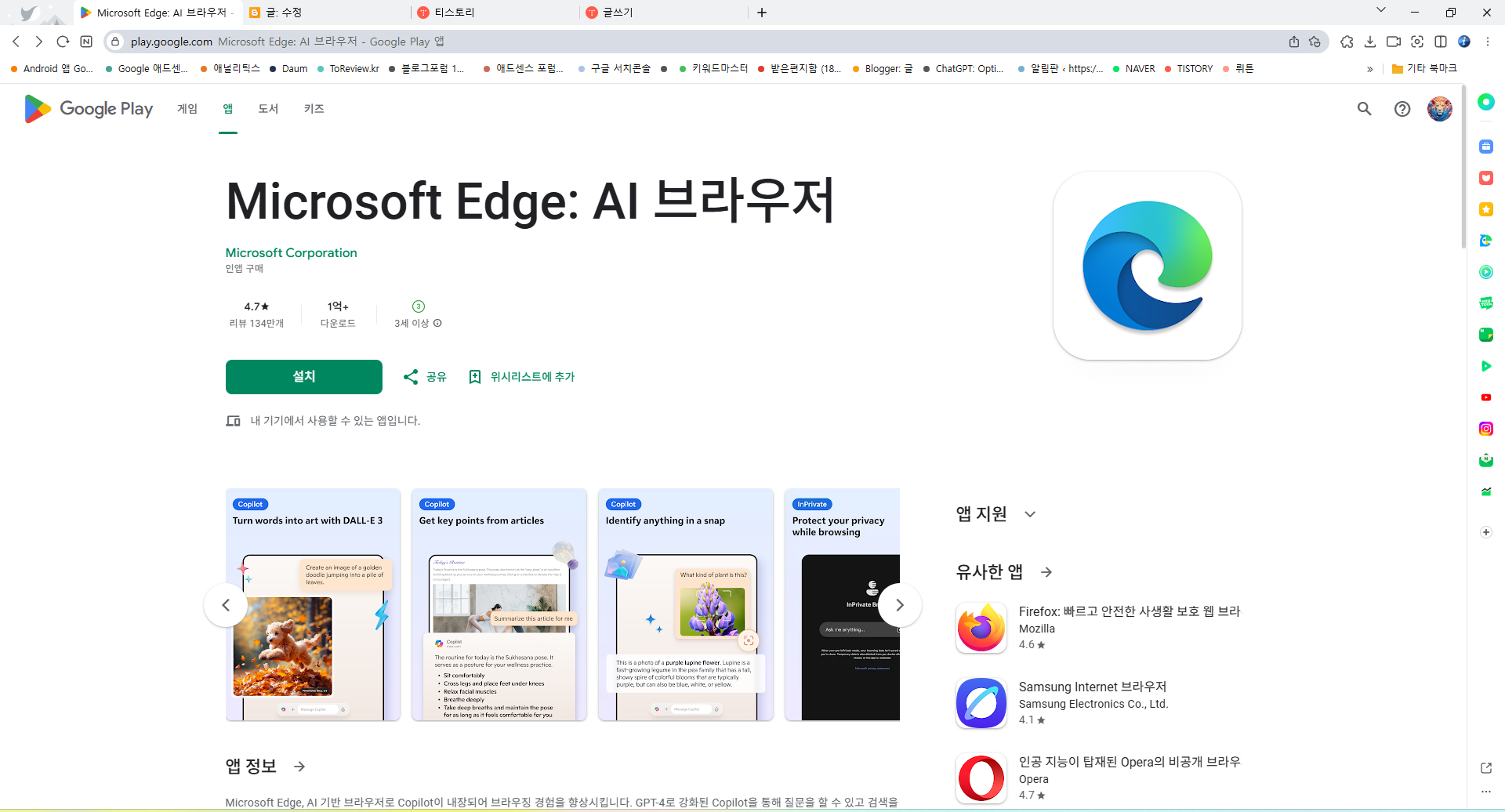The image size is (1505, 812).
Task: Switch to the 글: 수정 browser tab
Action: point(327,13)
